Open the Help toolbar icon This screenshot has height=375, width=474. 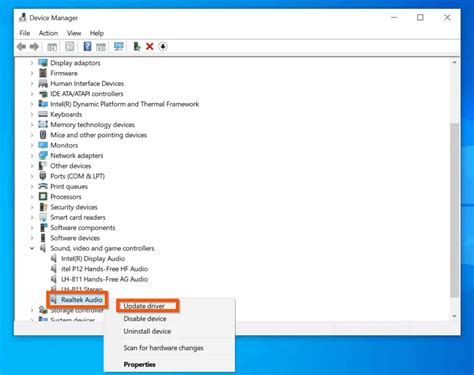[x=87, y=46]
